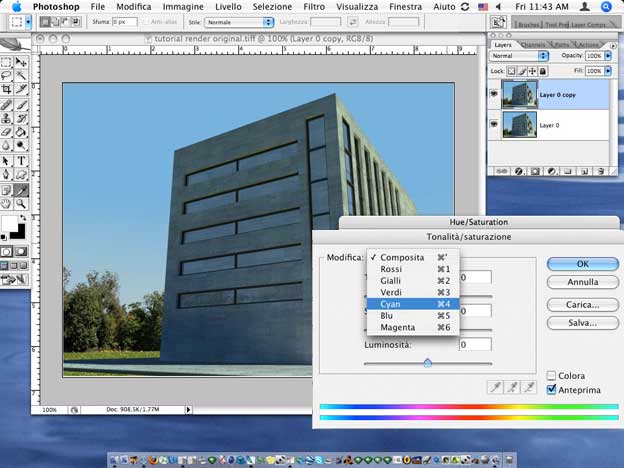Click the delete layer trash icon
The width and height of the screenshot is (624, 468).
pos(602,171)
